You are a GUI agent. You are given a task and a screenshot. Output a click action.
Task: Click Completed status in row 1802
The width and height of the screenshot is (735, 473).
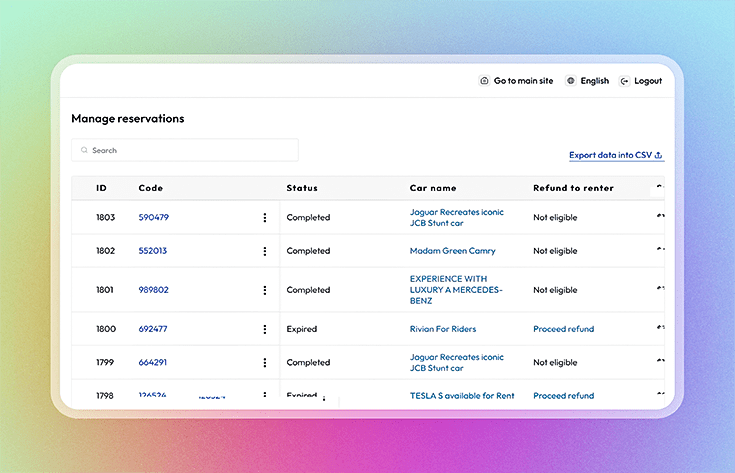(x=308, y=251)
